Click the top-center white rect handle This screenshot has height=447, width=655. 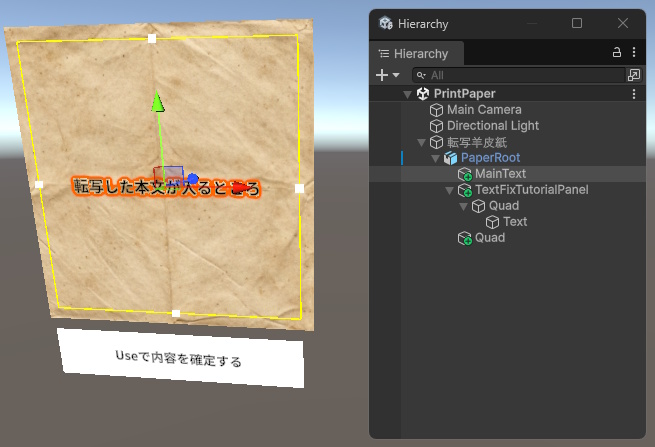pos(152,38)
